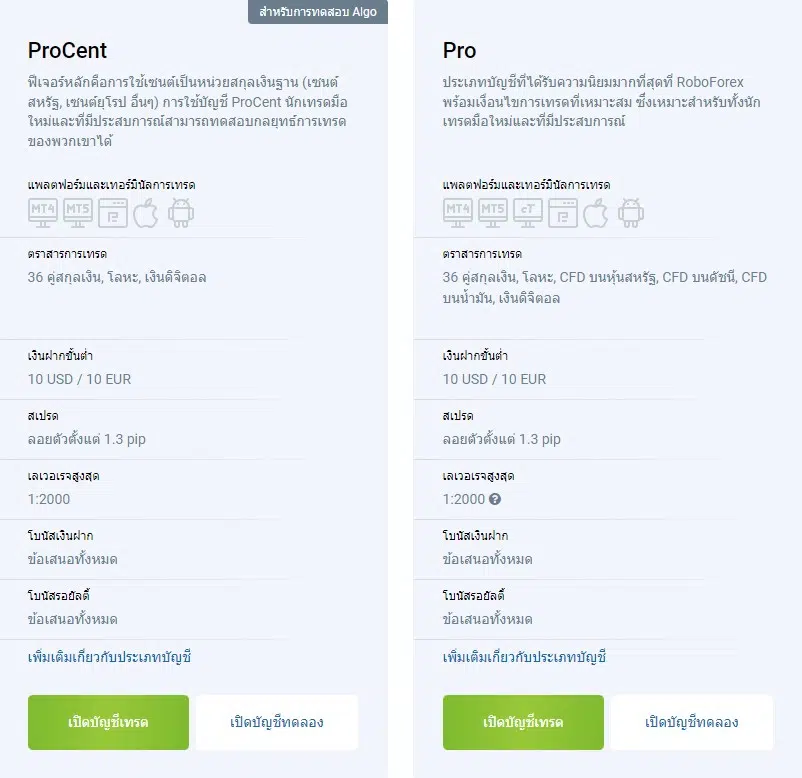802x778 pixels.
Task: Click the green open trading account button for Pro
Action: pos(523,722)
